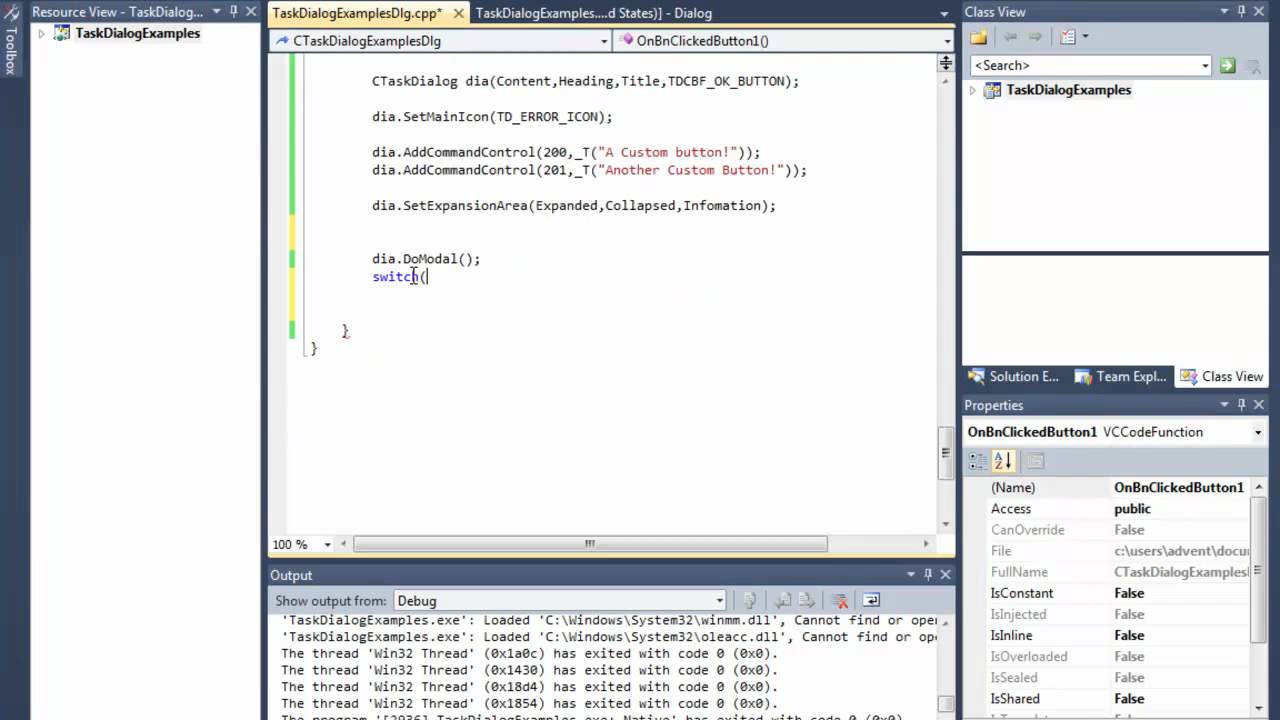
Task: Open Resource View window position dropdown arrow
Action: tap(217, 12)
